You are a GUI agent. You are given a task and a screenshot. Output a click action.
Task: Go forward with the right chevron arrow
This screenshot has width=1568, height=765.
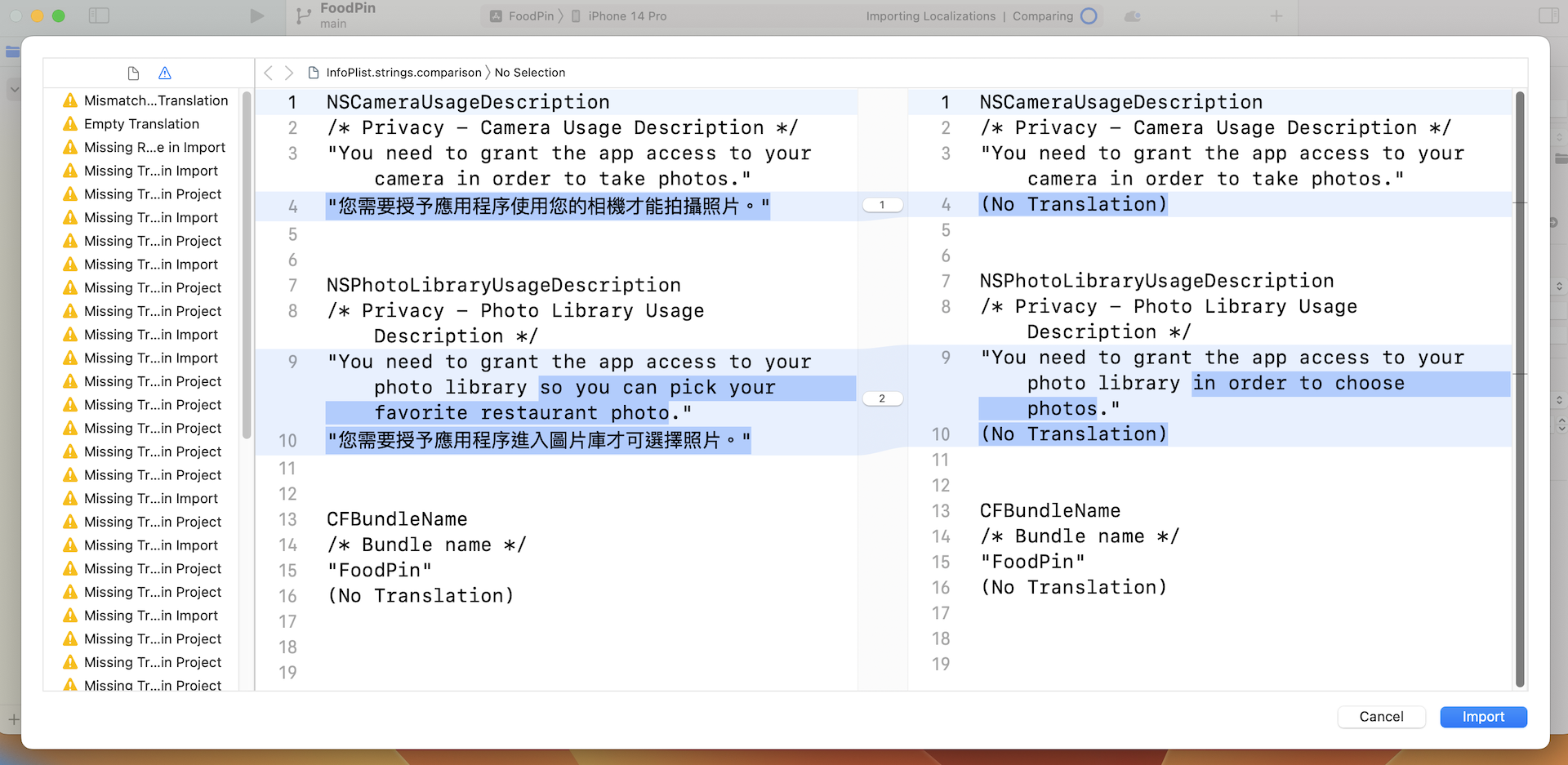pyautogui.click(x=289, y=73)
